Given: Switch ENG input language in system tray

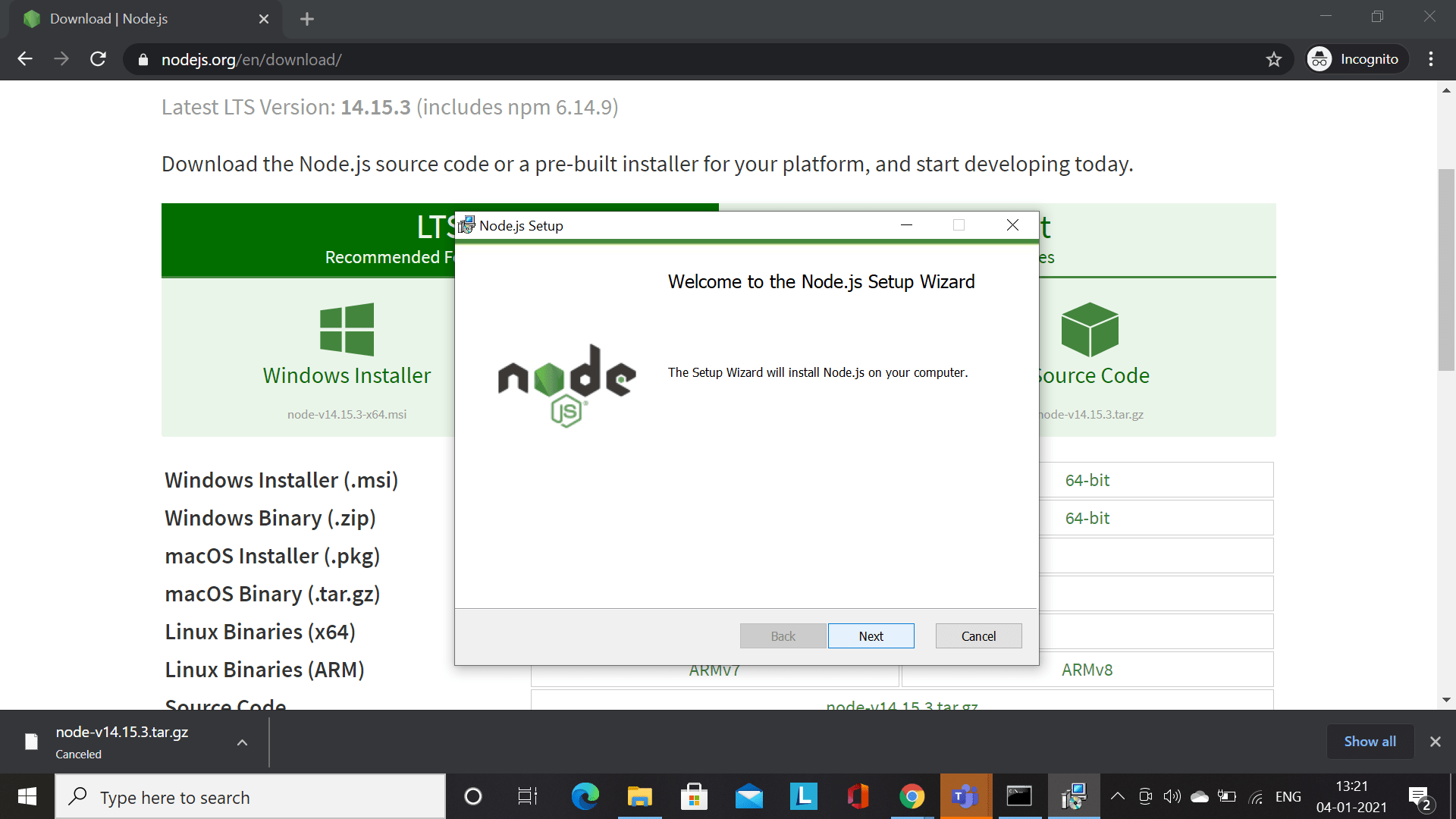Looking at the screenshot, I should point(1289,796).
